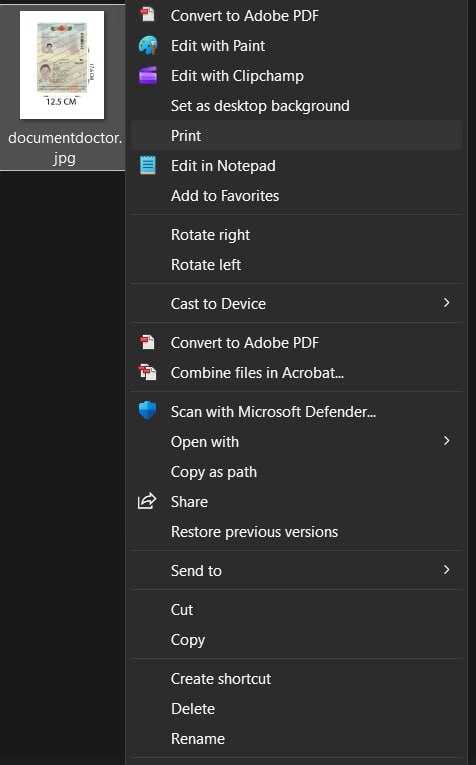Click the Paint palette icon
This screenshot has height=765, width=476.
click(147, 45)
